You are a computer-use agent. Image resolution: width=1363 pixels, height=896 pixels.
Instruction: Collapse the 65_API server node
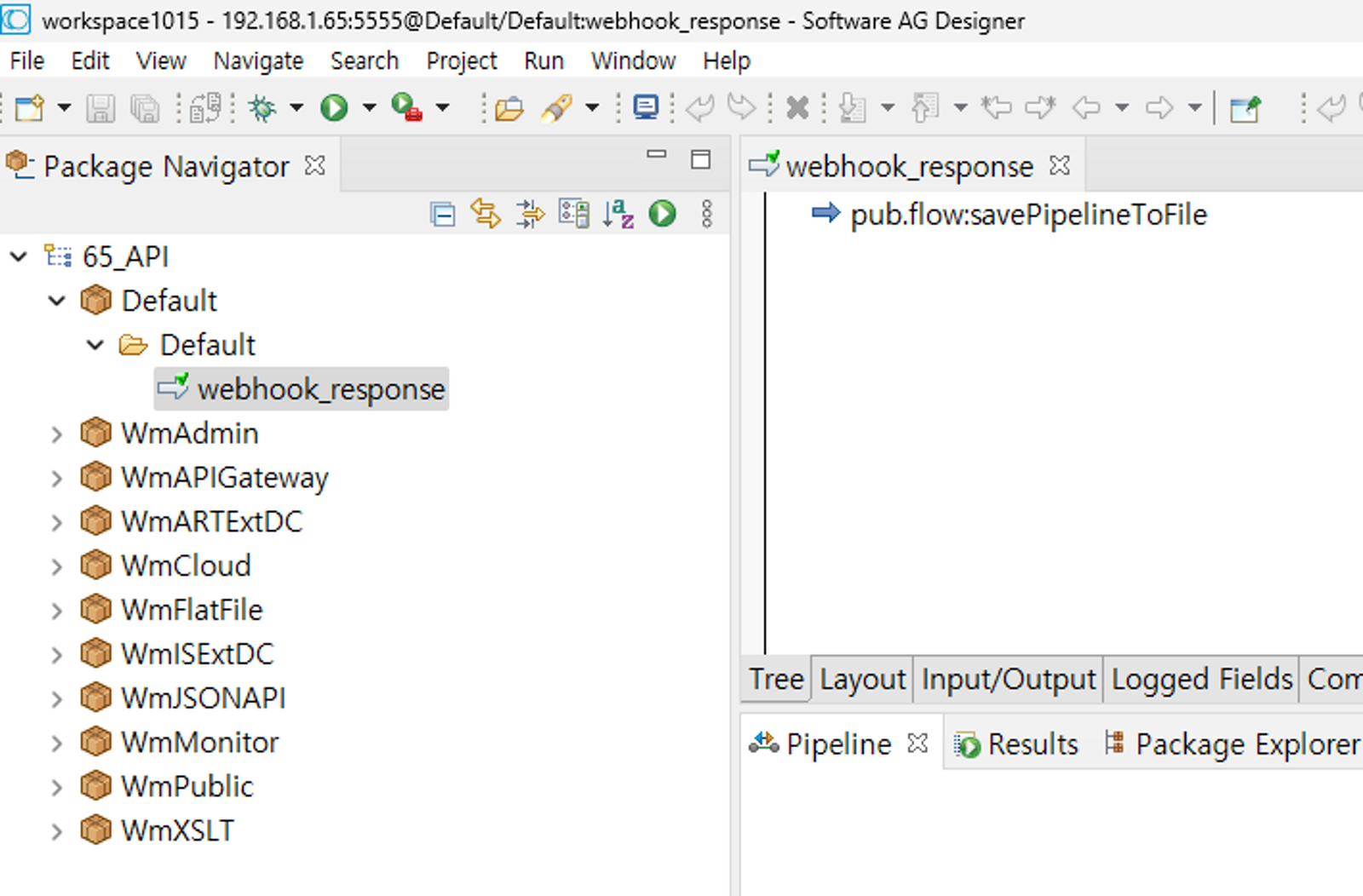[x=18, y=256]
